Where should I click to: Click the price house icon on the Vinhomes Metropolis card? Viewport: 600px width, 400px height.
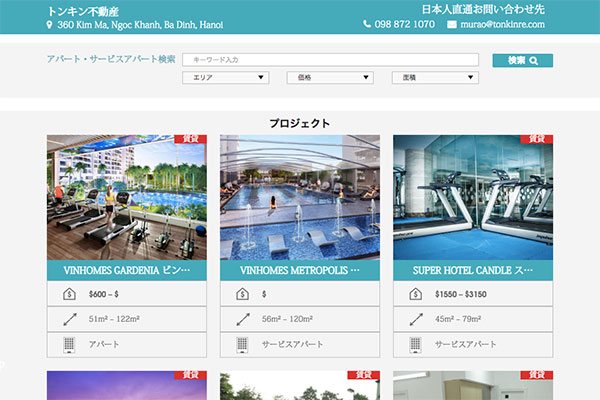coord(242,294)
